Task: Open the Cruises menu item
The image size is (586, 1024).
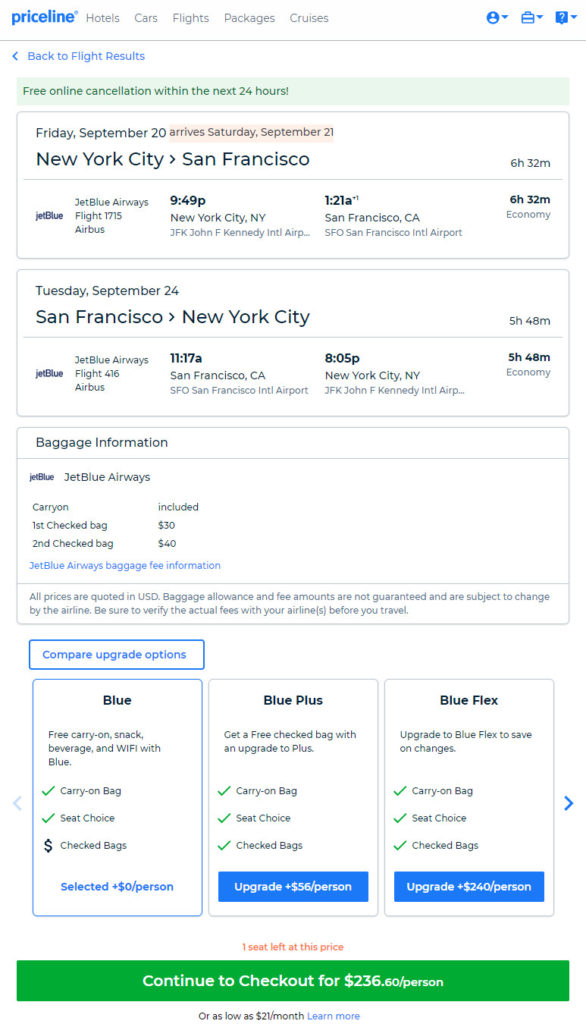Action: (309, 18)
